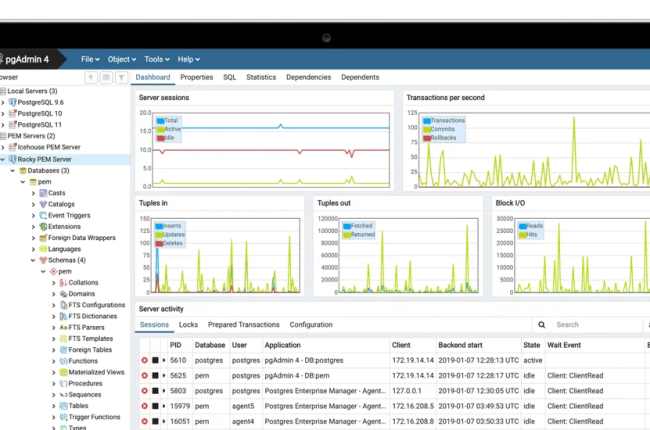Viewport: 650px width, 430px height.
Task: Click the filtered rows funnel icon
Action: pos(121,78)
